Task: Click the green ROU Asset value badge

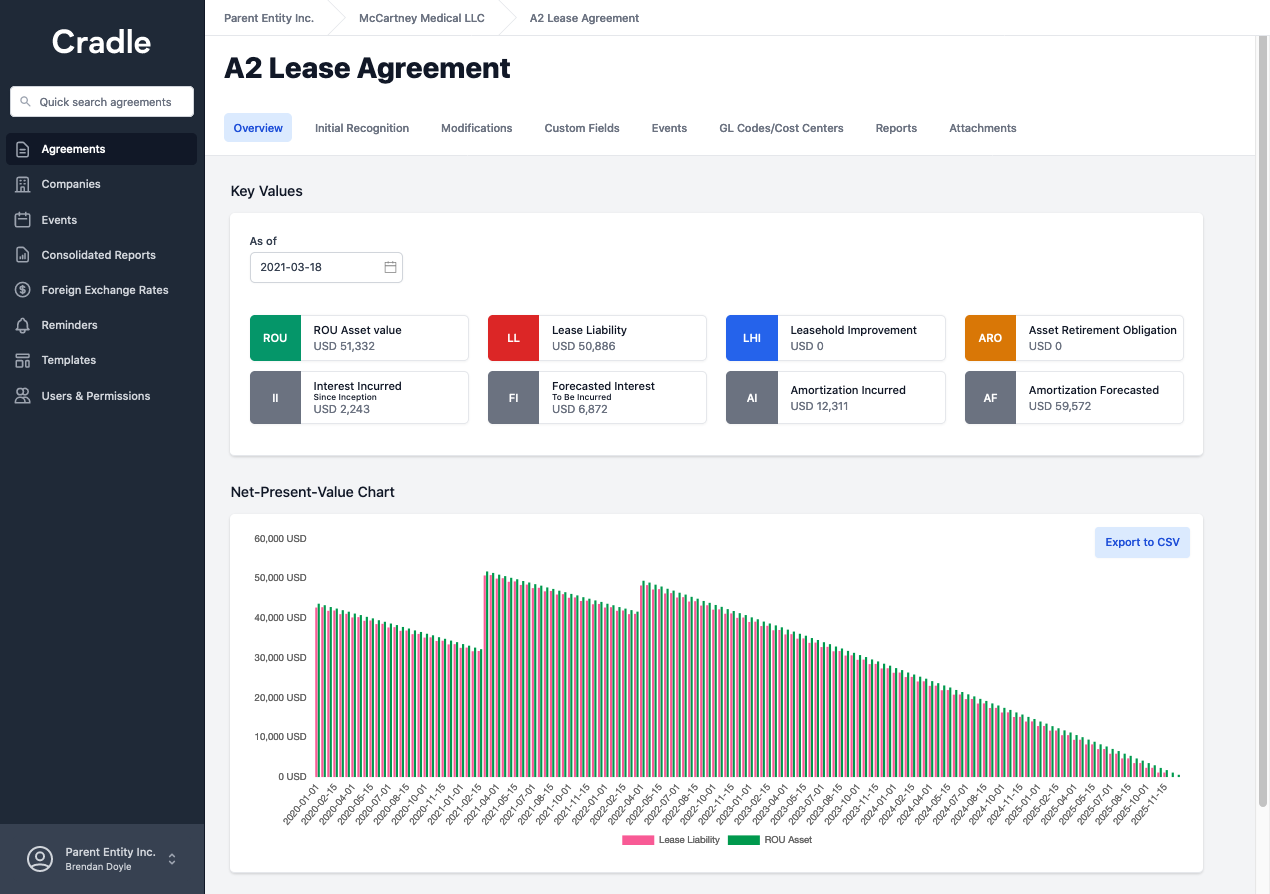Action: 275,338
